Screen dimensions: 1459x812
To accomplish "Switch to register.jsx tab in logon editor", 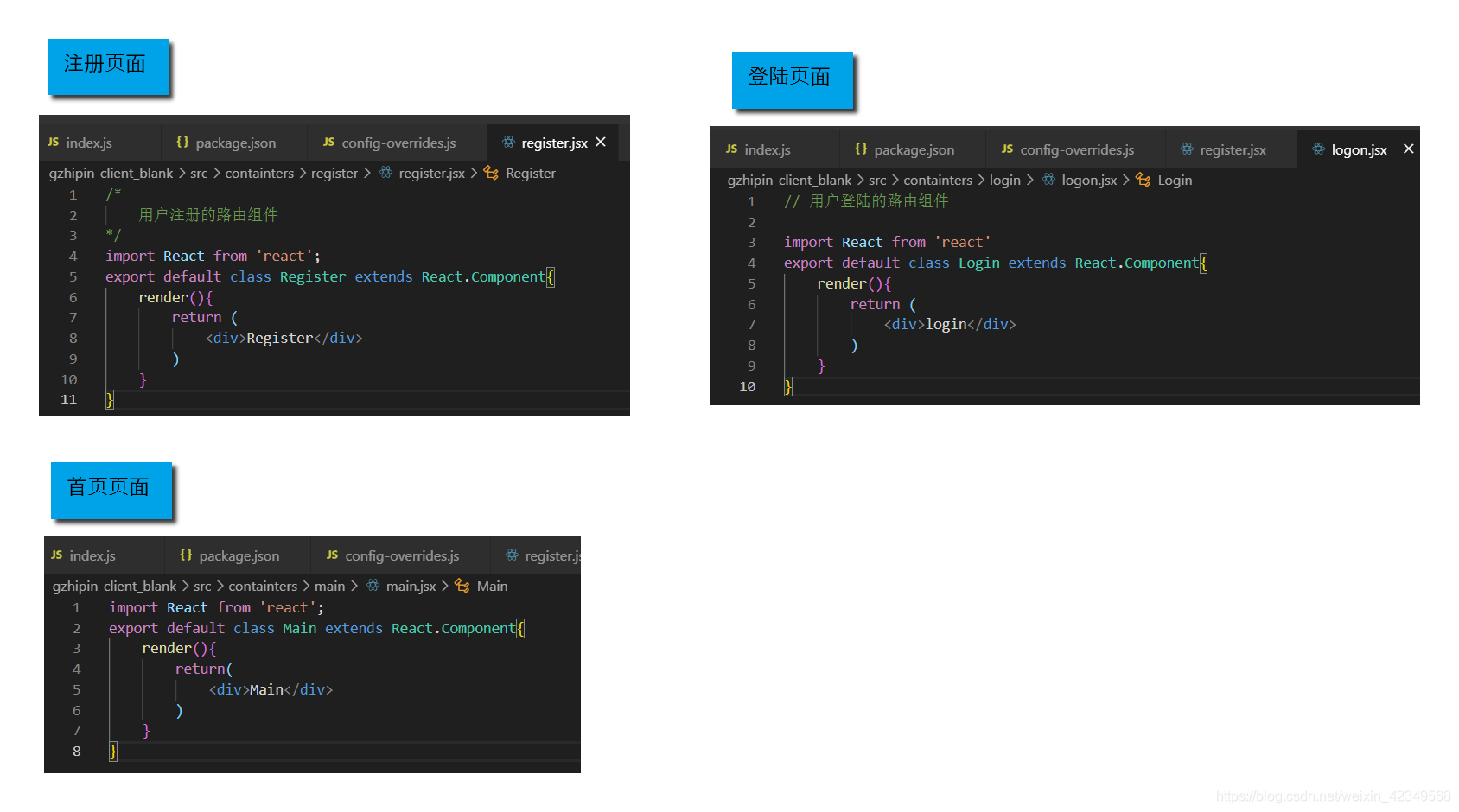I will tap(1231, 149).
